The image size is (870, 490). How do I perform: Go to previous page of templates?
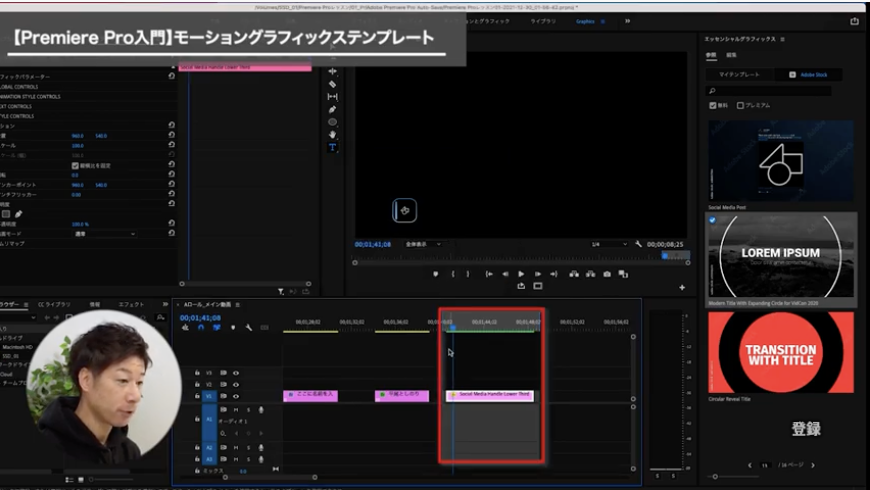click(750, 465)
